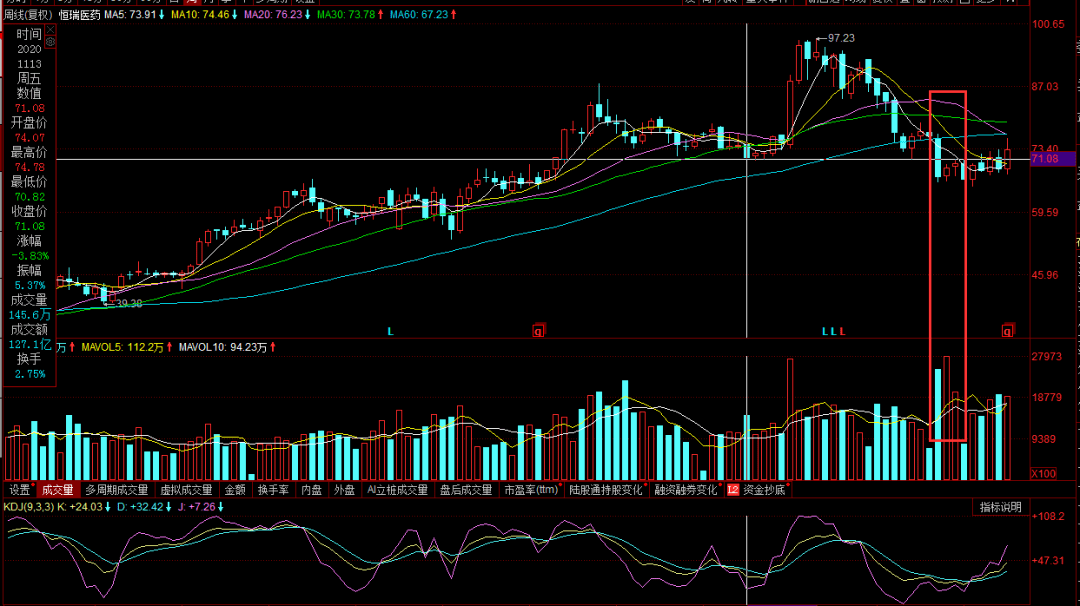Open 设置 indicator settings
Viewport: 1080px width, 606px height.
(19, 490)
